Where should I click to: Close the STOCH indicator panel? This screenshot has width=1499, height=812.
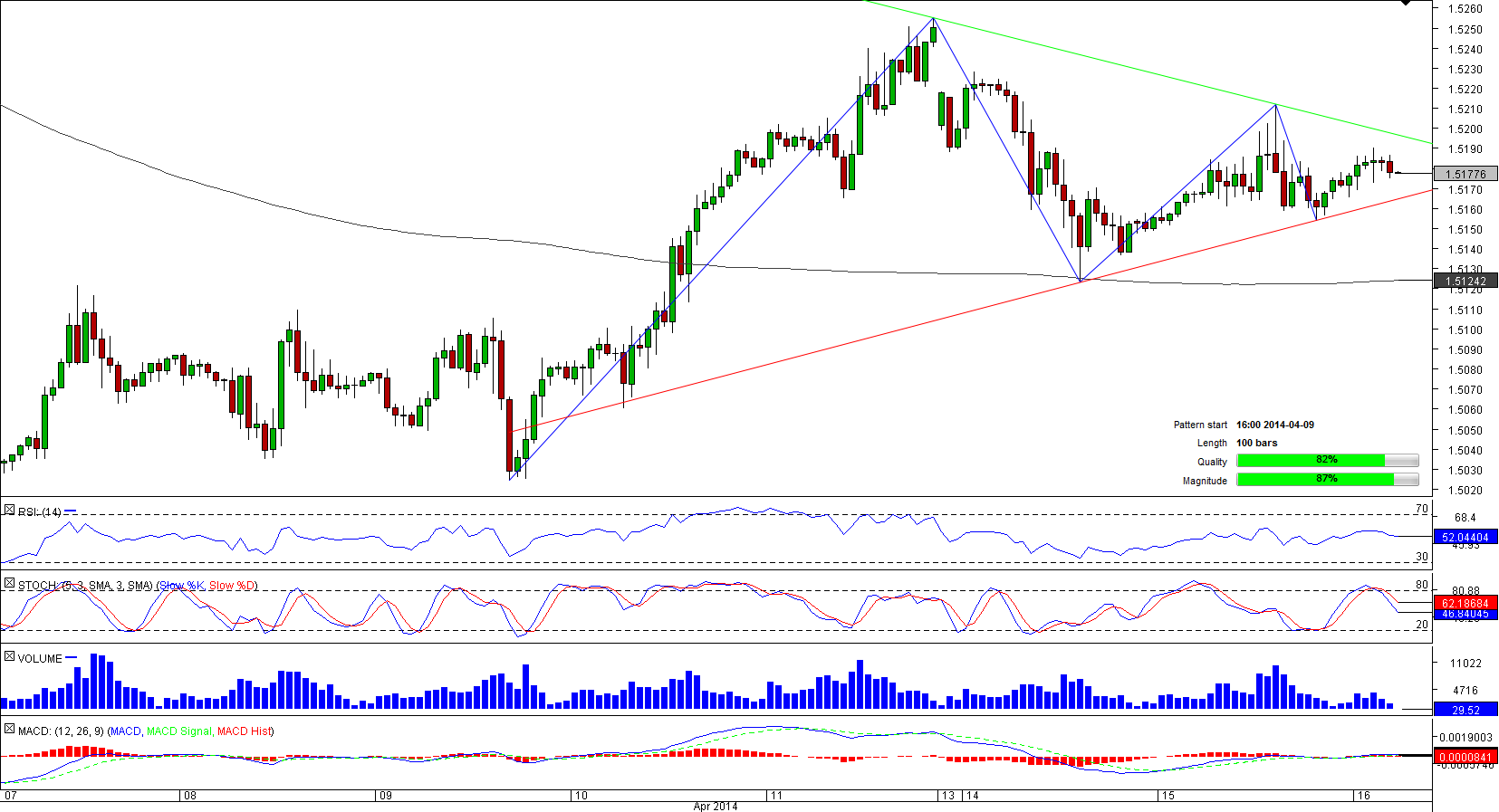click(9, 584)
